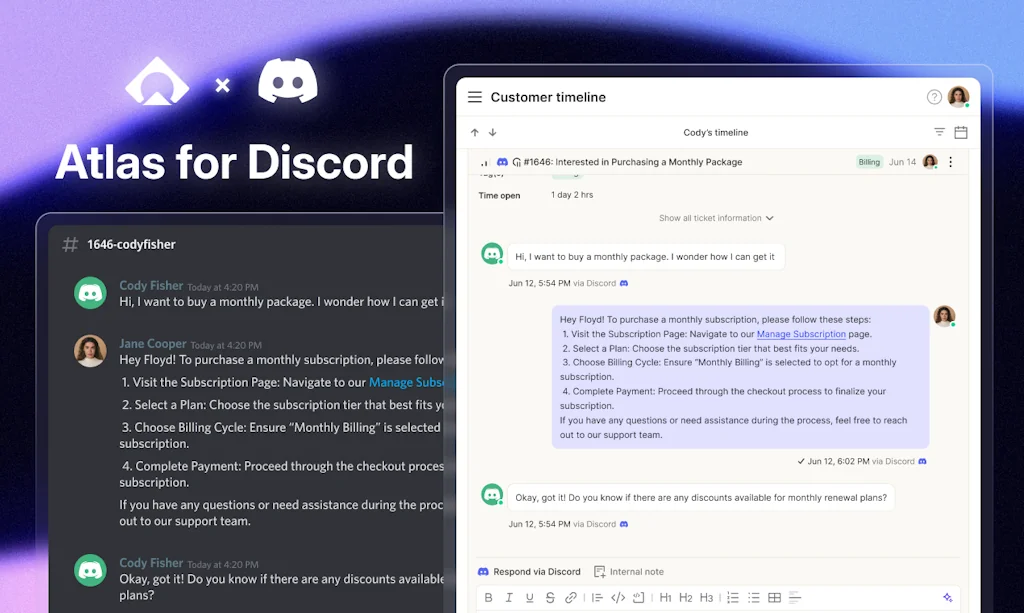Open the timeline filter icon
Screen dimensions: 1024x613
click(x=939, y=132)
